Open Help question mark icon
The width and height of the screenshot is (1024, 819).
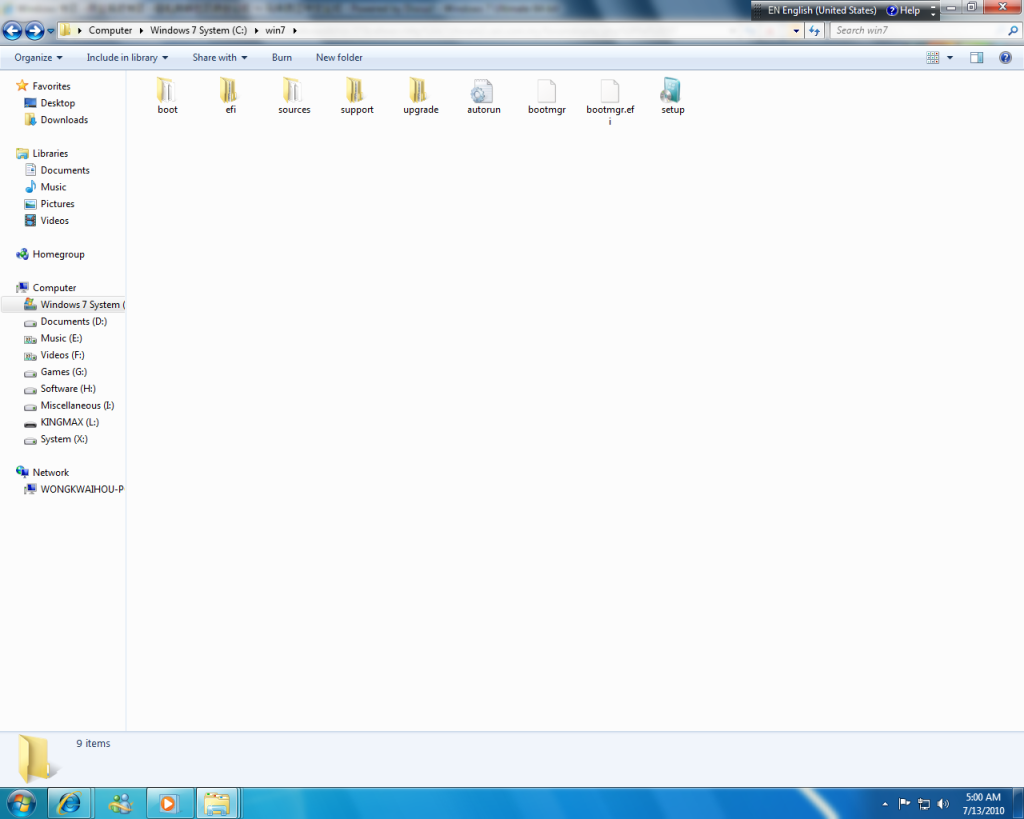[892, 11]
